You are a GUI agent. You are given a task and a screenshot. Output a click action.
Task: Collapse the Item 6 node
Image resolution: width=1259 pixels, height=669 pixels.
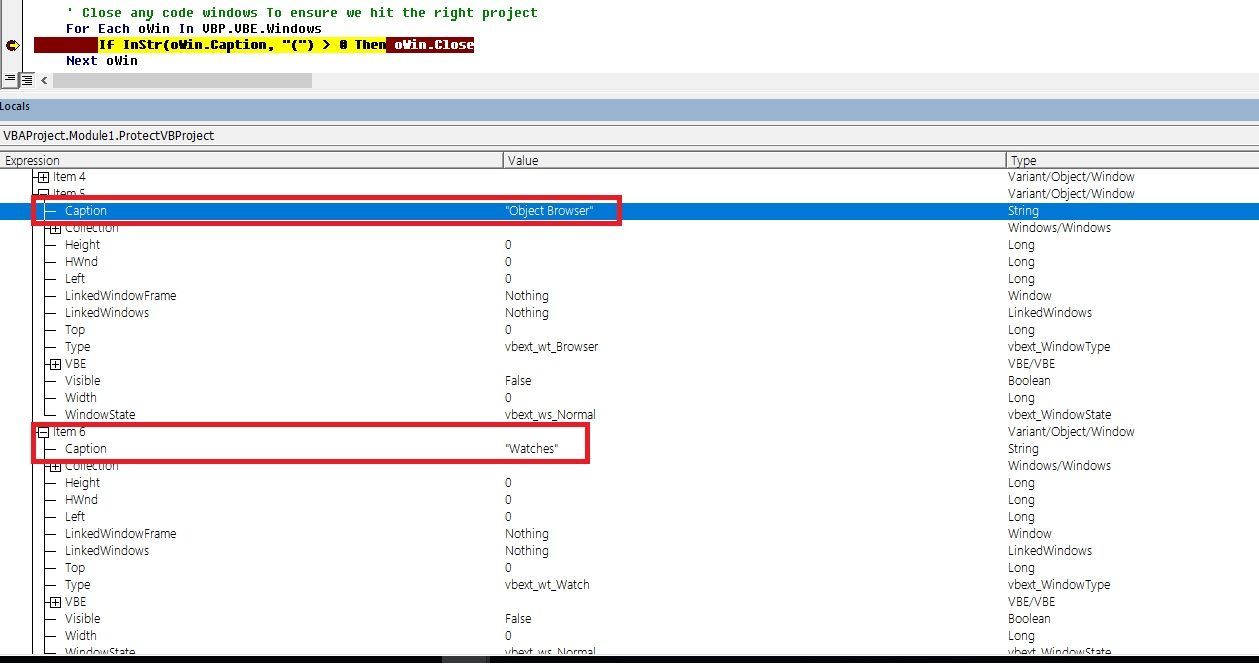coord(43,432)
